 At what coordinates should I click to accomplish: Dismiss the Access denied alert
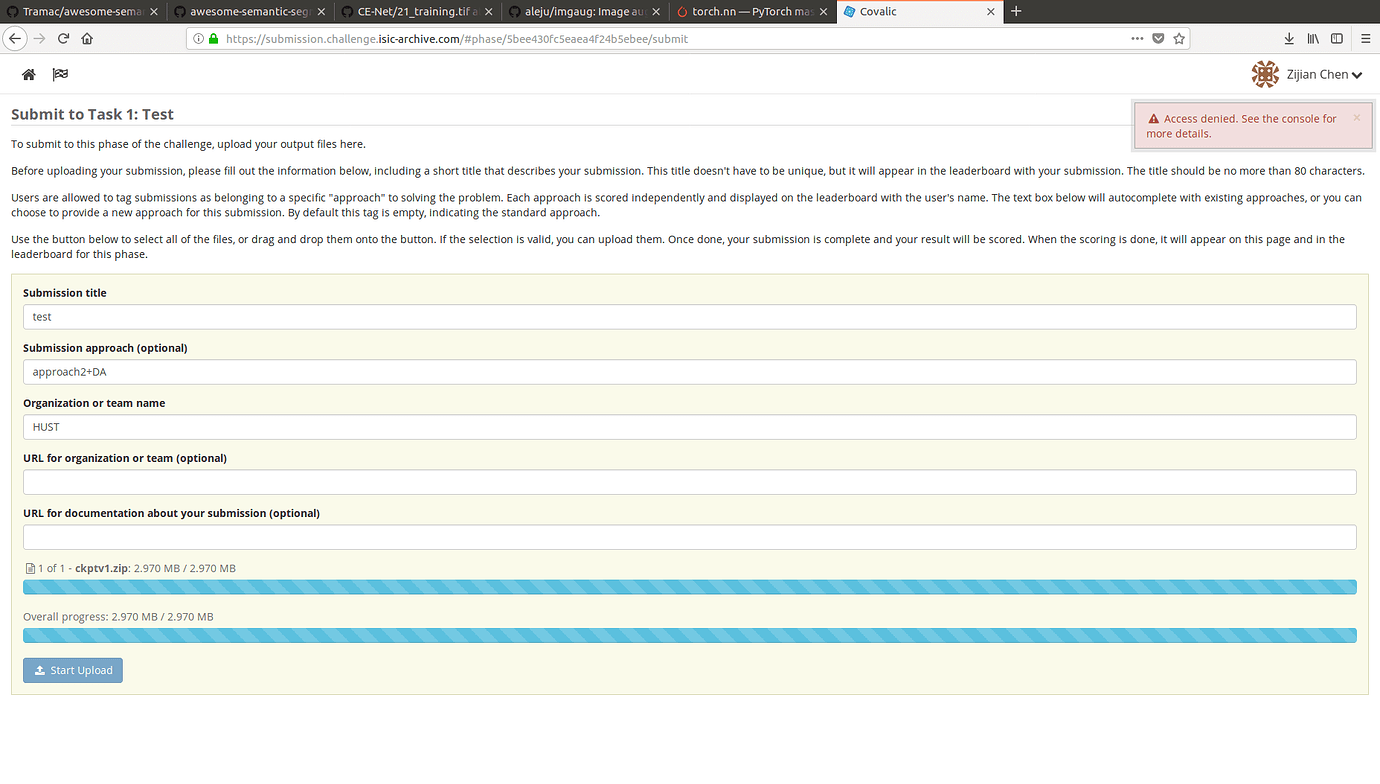[1356, 118]
